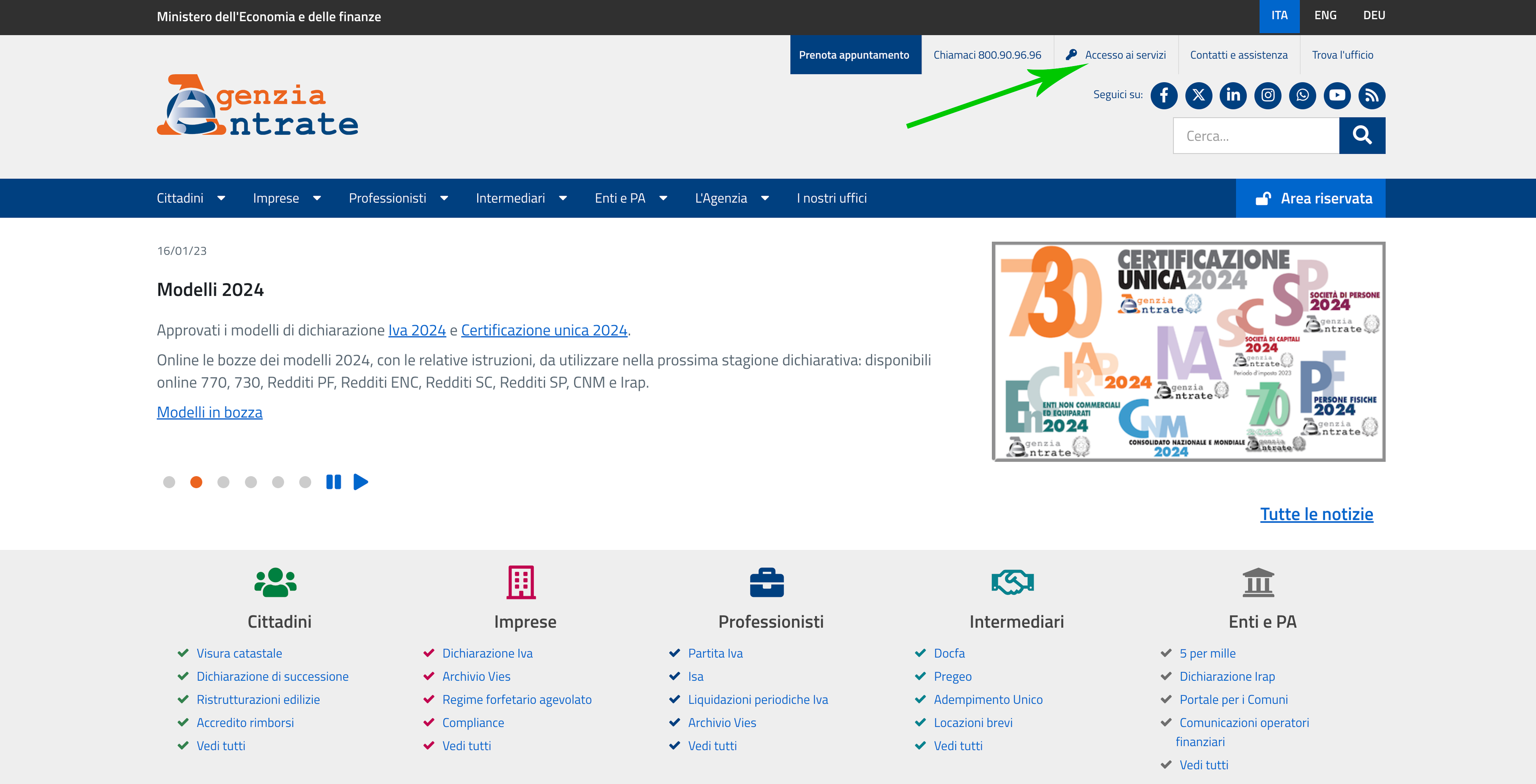Viewport: 1536px width, 784px height.
Task: Click the X (Twitter) icon
Action: (x=1198, y=95)
